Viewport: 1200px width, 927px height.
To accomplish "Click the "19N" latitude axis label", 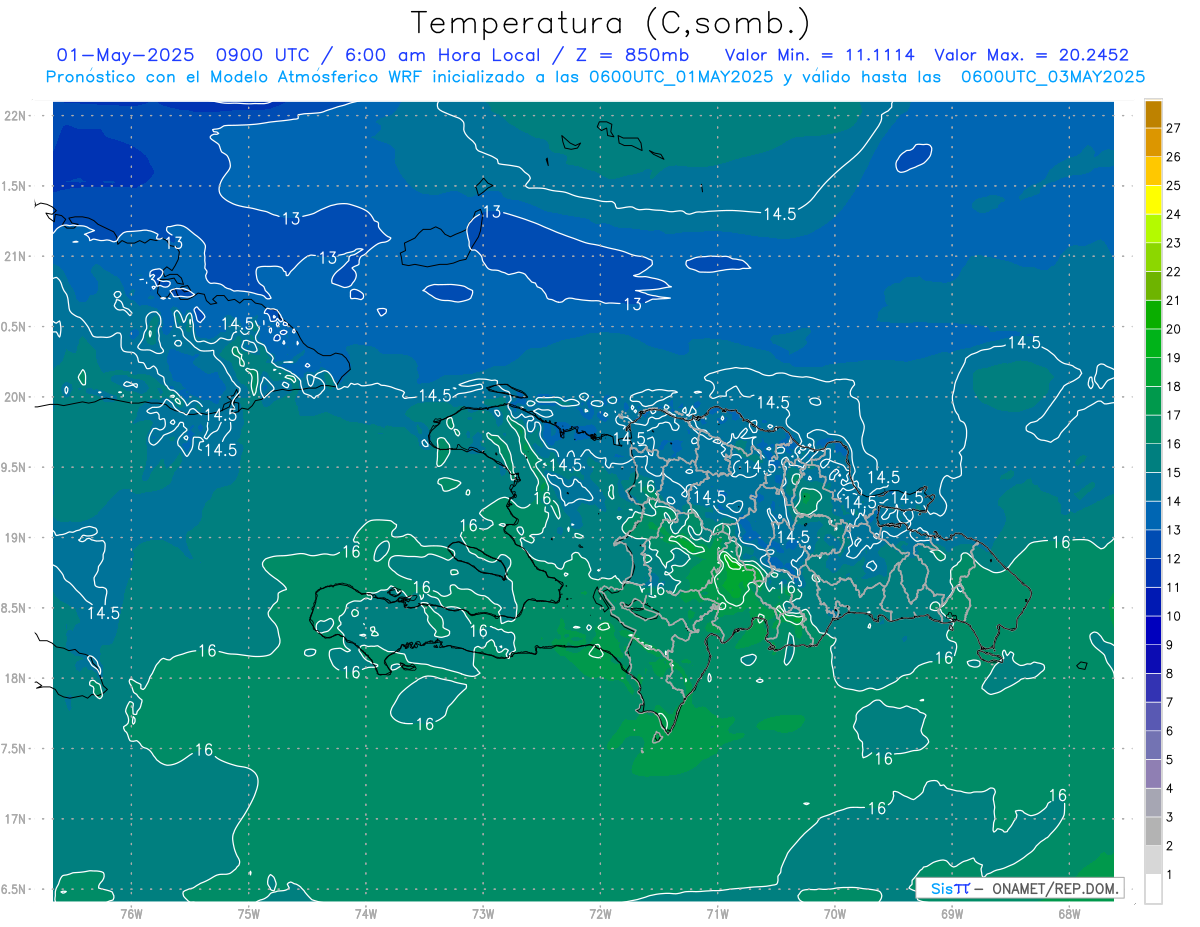I will pyautogui.click(x=15, y=537).
